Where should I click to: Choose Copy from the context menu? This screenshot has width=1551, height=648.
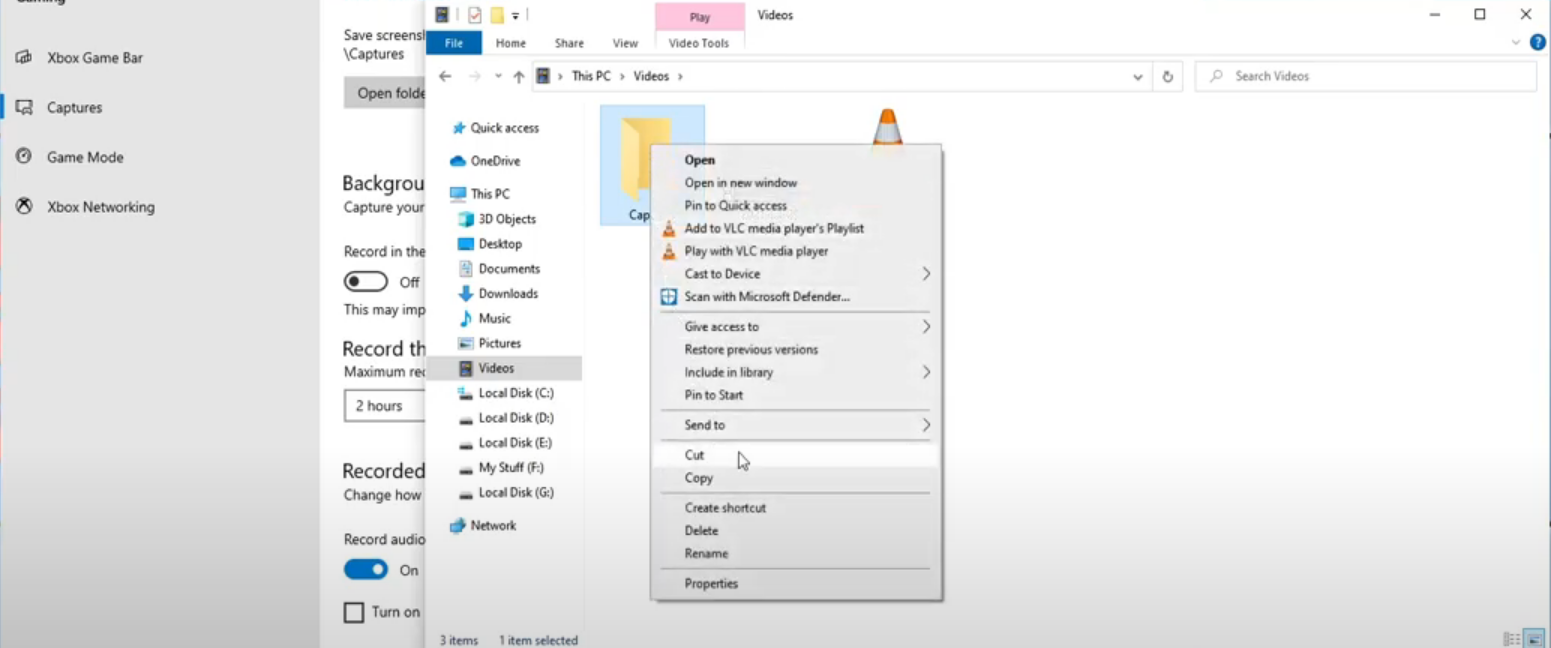tap(796, 478)
